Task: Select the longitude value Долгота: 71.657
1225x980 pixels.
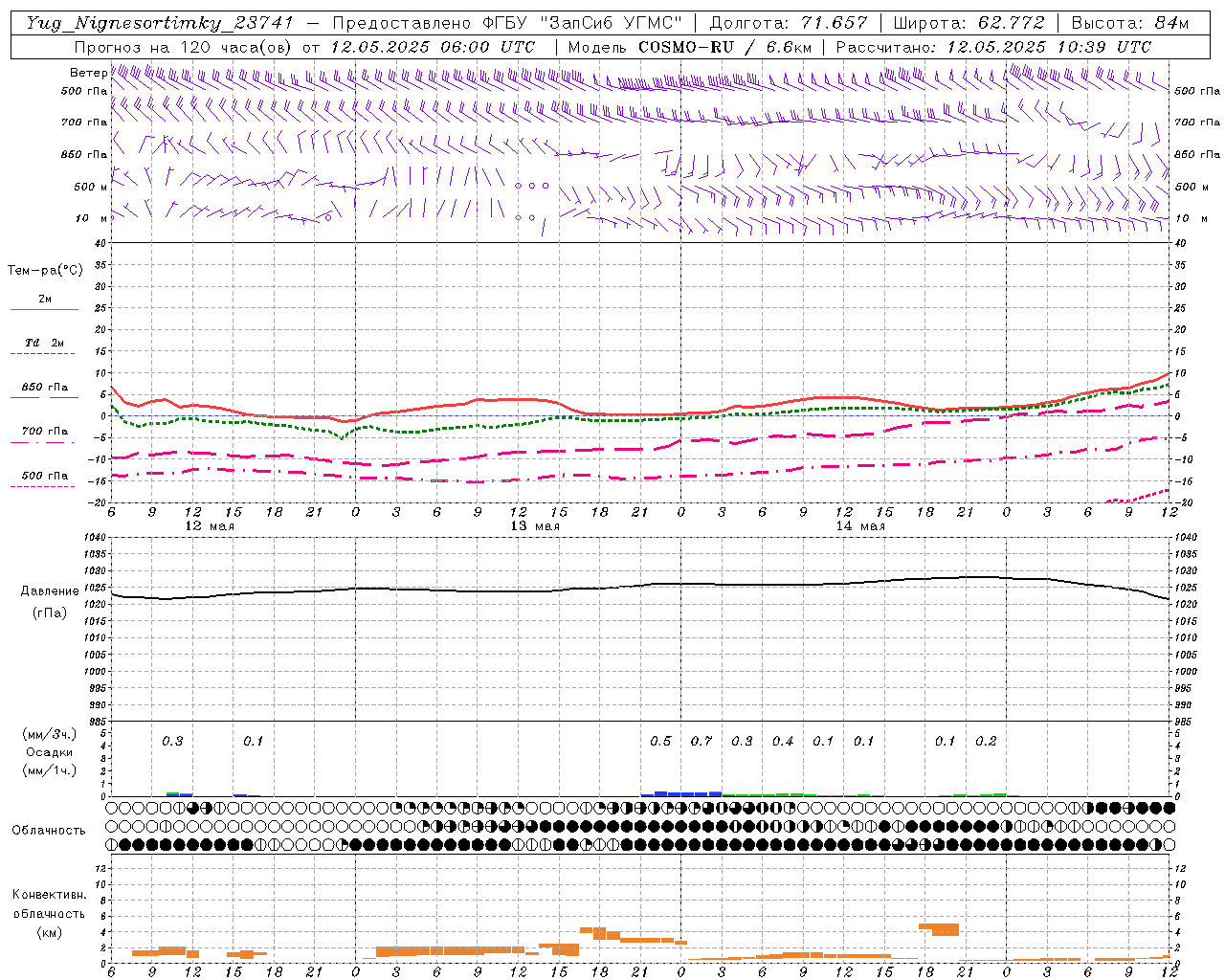Action: tap(789, 23)
